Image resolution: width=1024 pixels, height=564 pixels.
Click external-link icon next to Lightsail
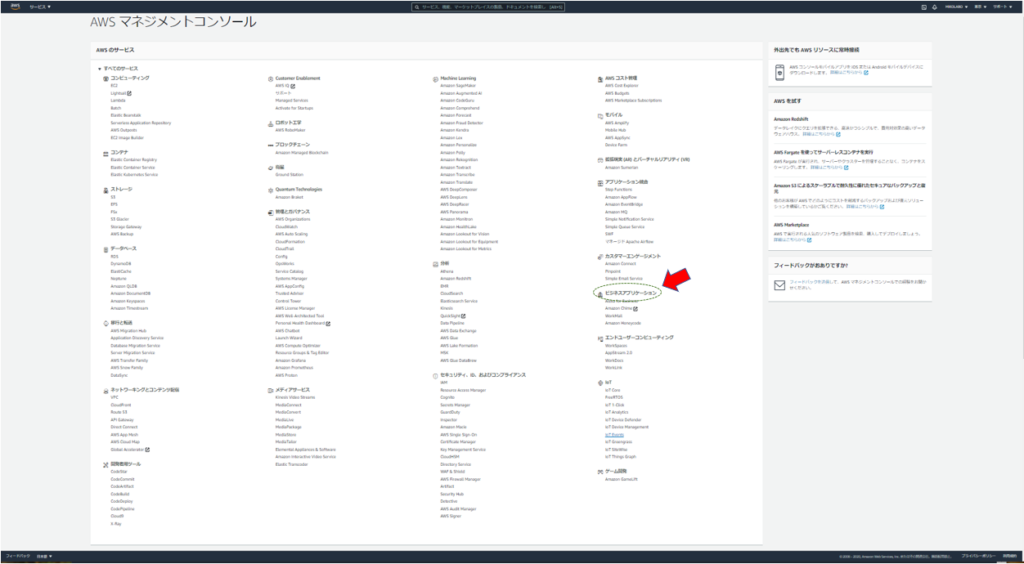pyautogui.click(x=129, y=93)
